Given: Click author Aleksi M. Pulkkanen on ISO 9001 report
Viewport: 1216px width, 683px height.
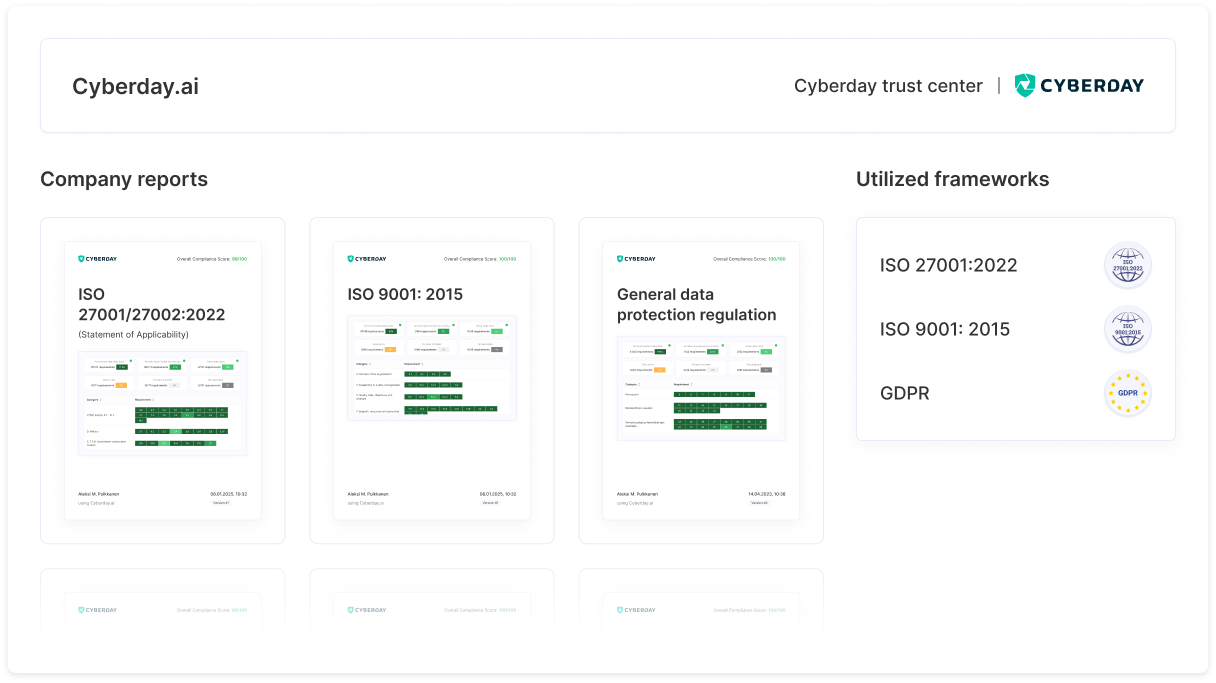Looking at the screenshot, I should coord(368,494).
